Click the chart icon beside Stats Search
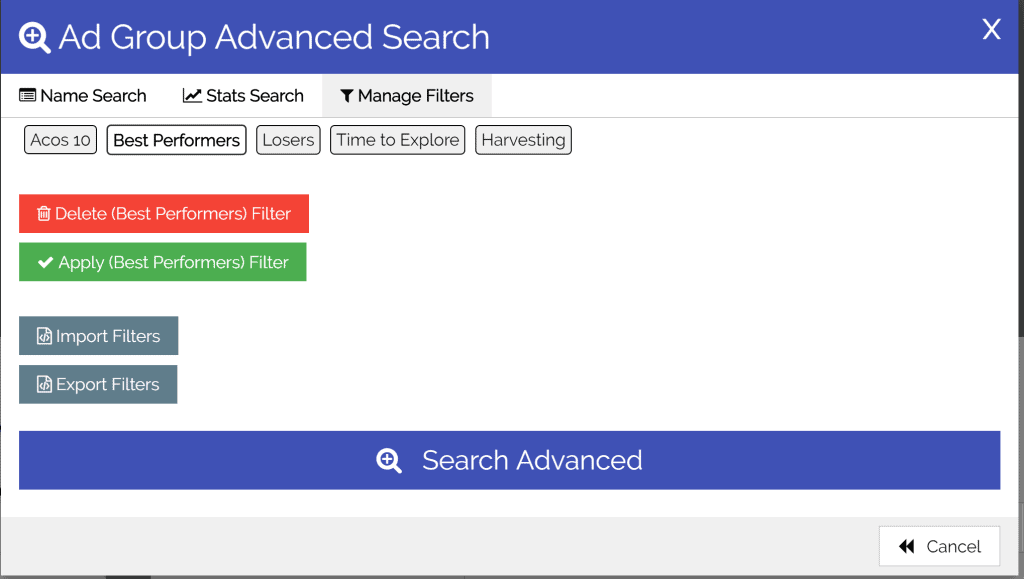1024x579 pixels. [192, 96]
